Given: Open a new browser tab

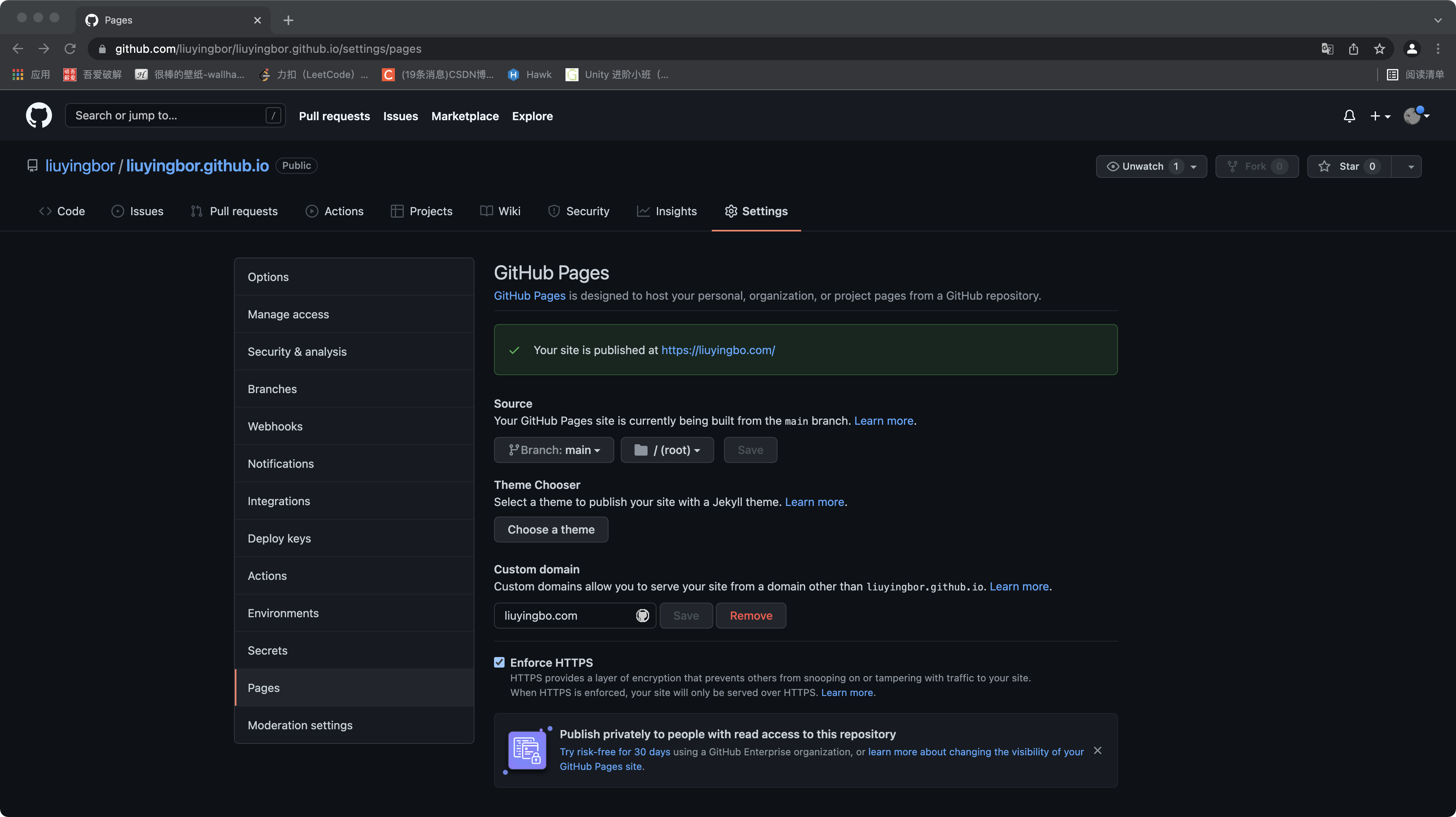Looking at the screenshot, I should click(x=288, y=20).
